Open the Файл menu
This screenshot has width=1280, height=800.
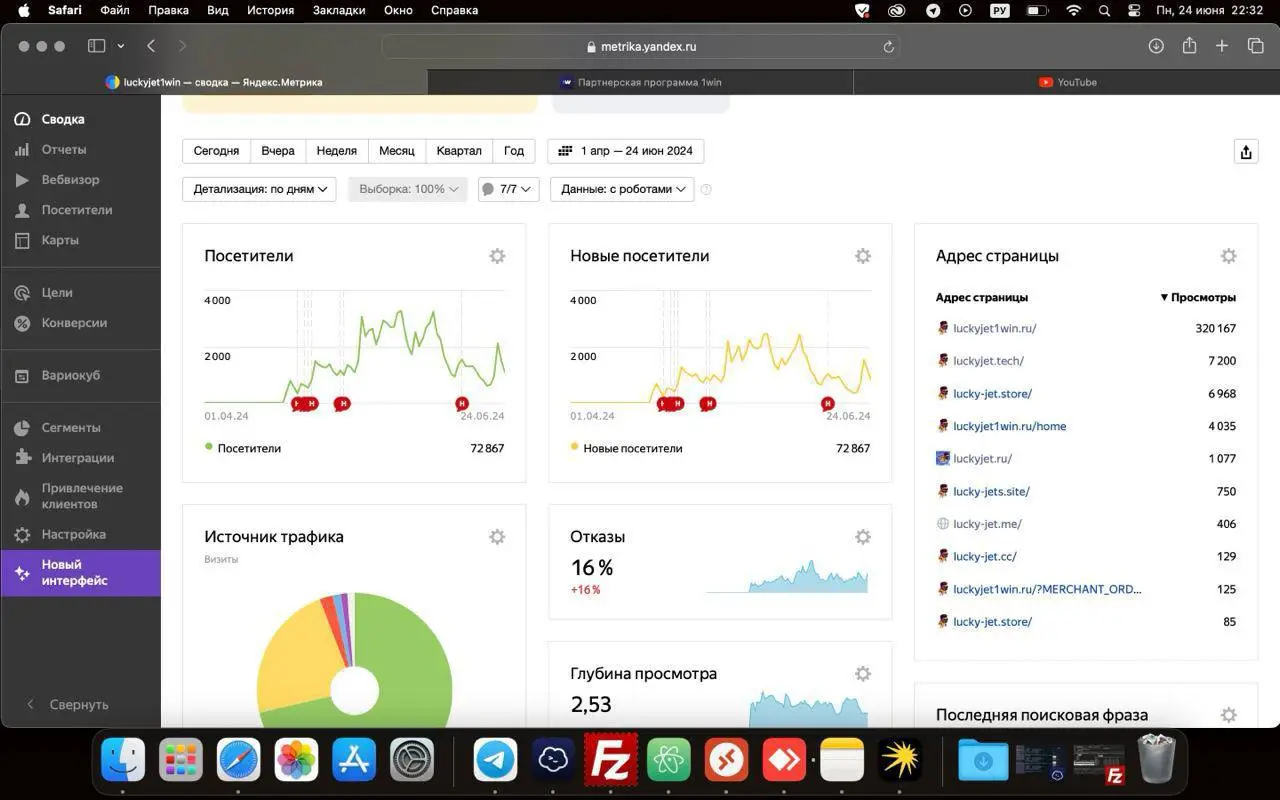(115, 10)
